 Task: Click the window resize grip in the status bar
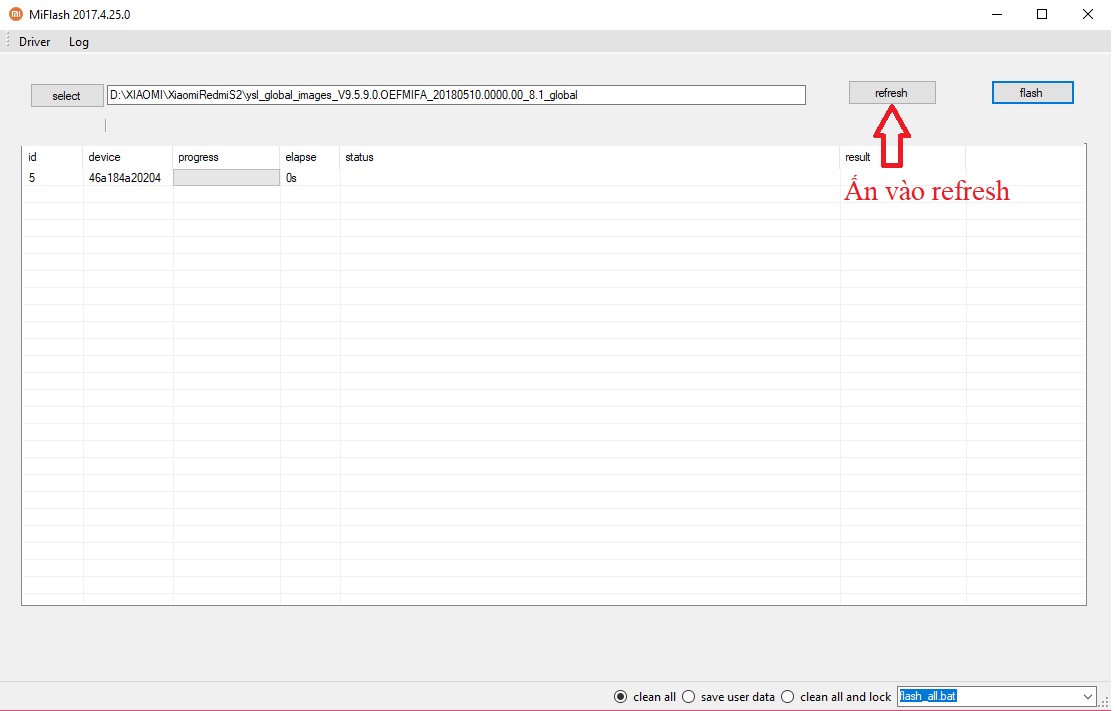pos(1104,702)
